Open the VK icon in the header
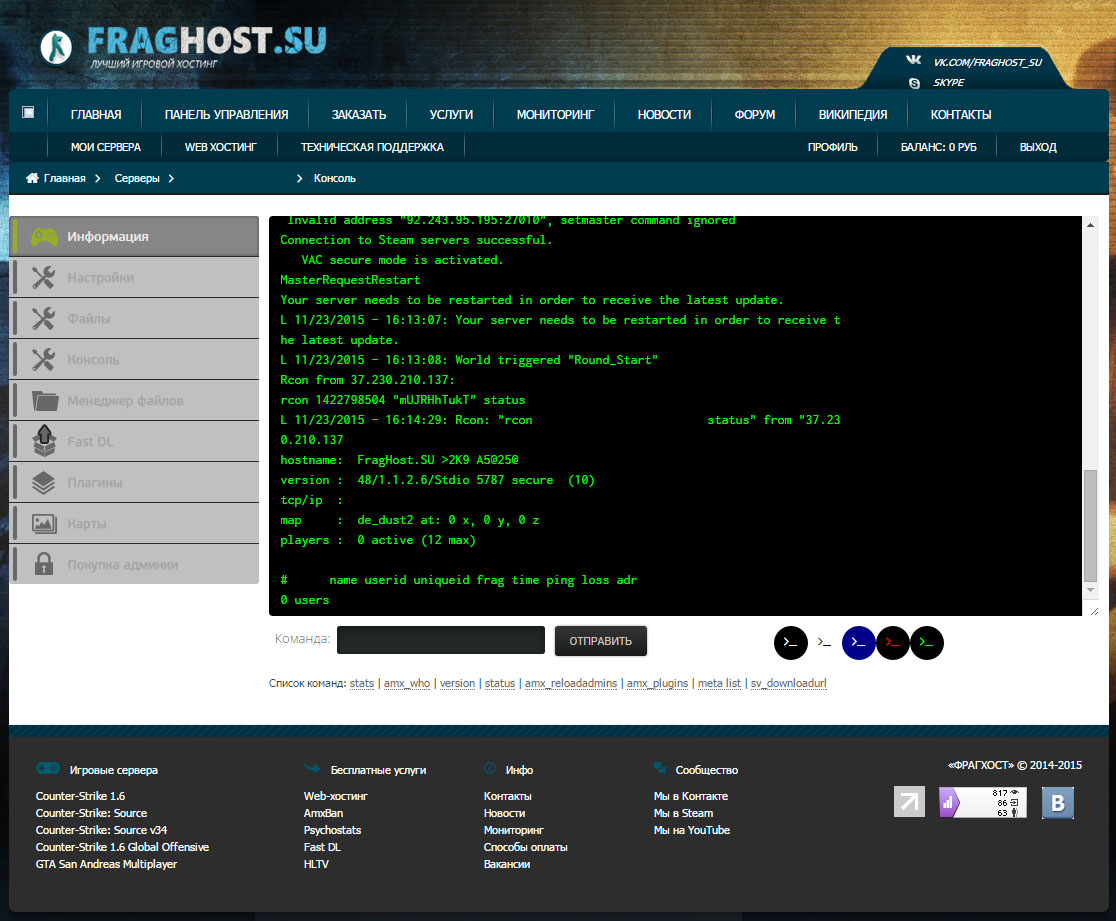Screen dimensions: 1116x921 tap(913, 60)
